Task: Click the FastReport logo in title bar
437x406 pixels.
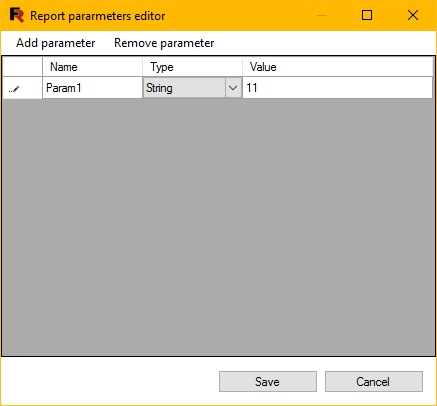Action: (17, 15)
